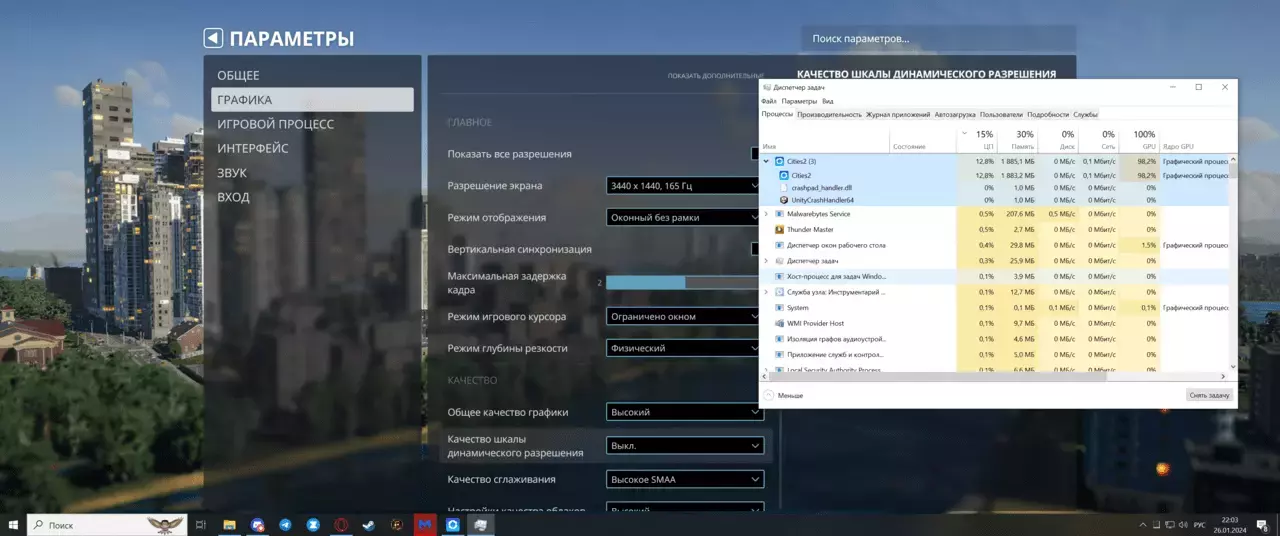Switch to Cities2 taskbar icon
Viewport: 1280px width, 536px height.
[453, 525]
